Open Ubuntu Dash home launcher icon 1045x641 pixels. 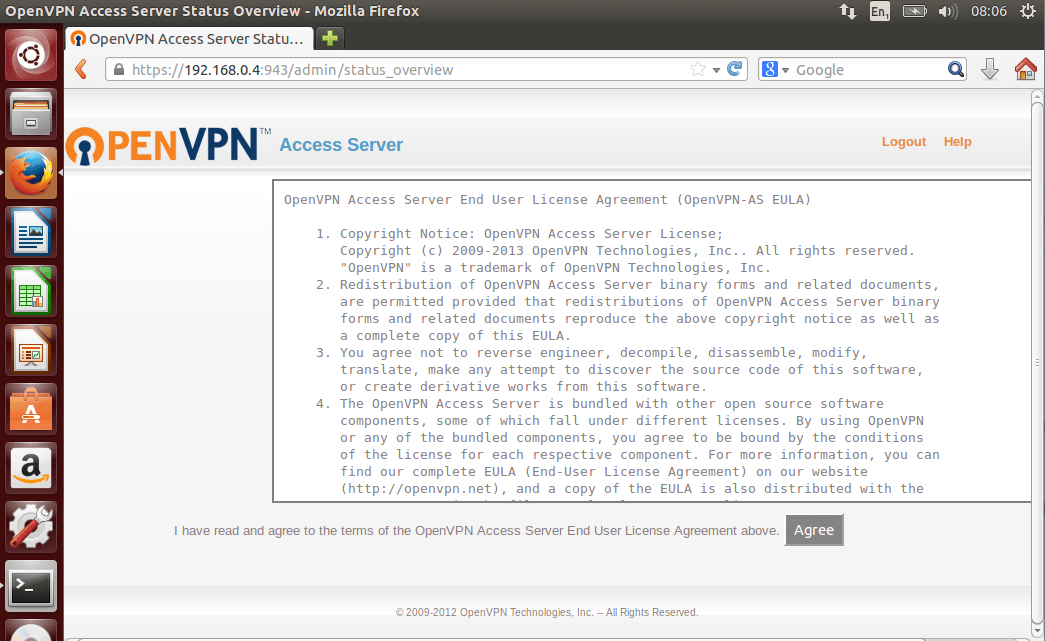coord(31,55)
